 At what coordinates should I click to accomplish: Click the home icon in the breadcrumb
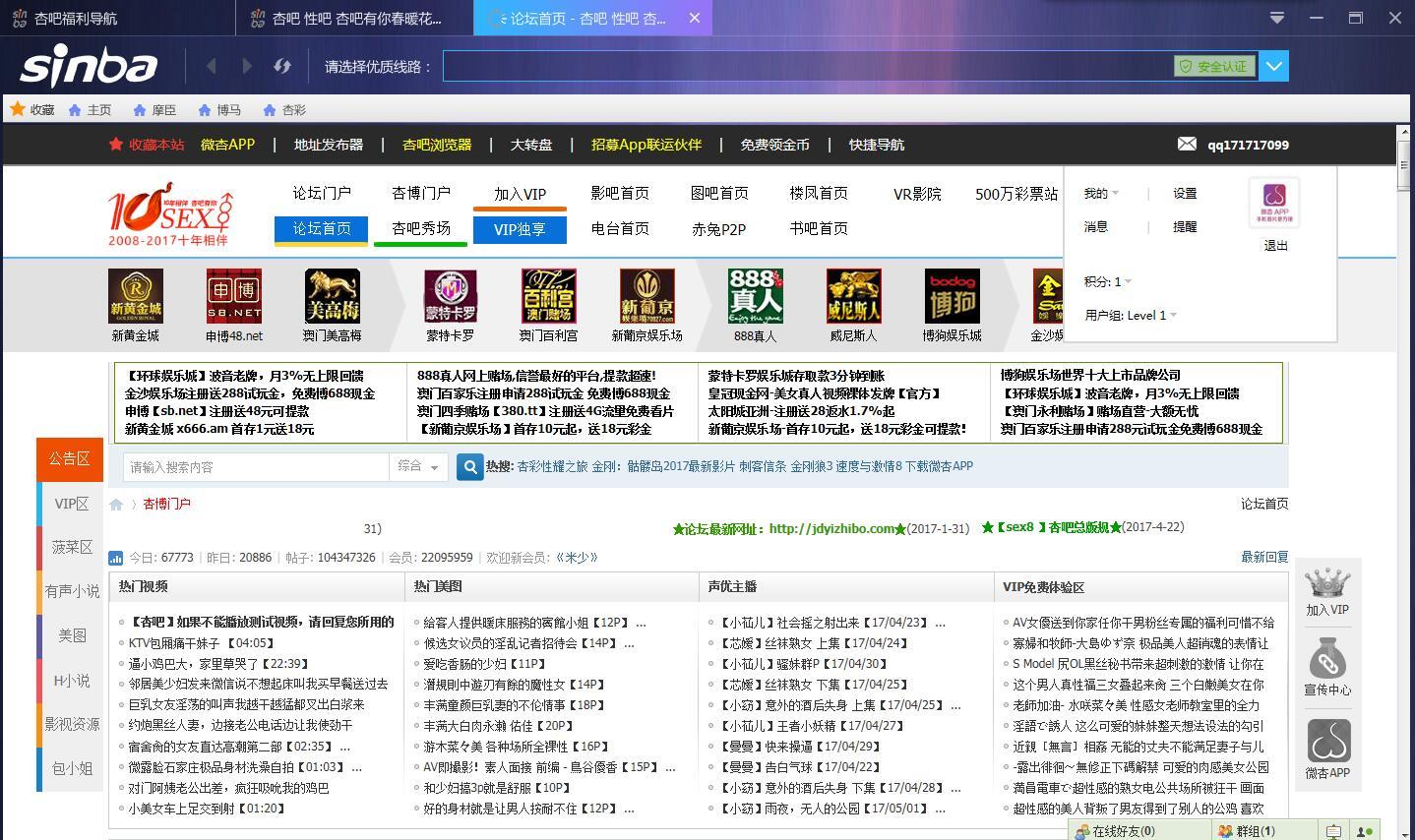coord(116,505)
